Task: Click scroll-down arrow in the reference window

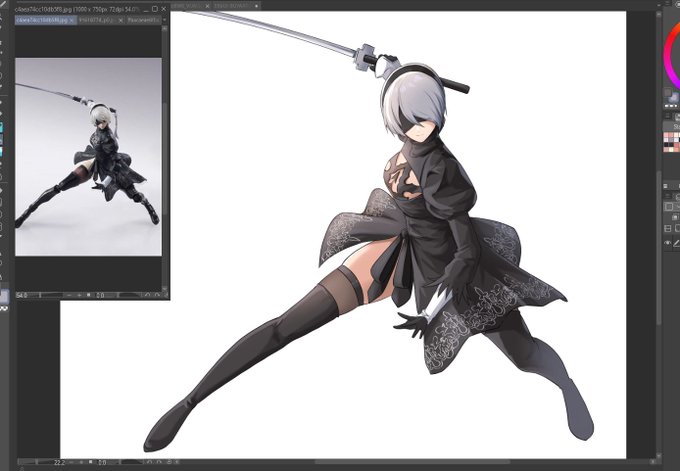Action: [165, 289]
